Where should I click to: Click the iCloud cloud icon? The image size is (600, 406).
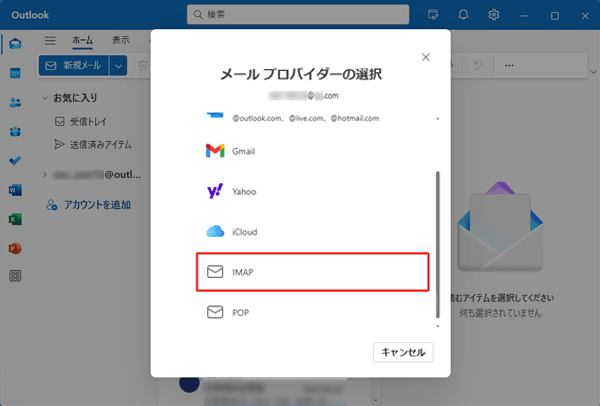tap(215, 232)
